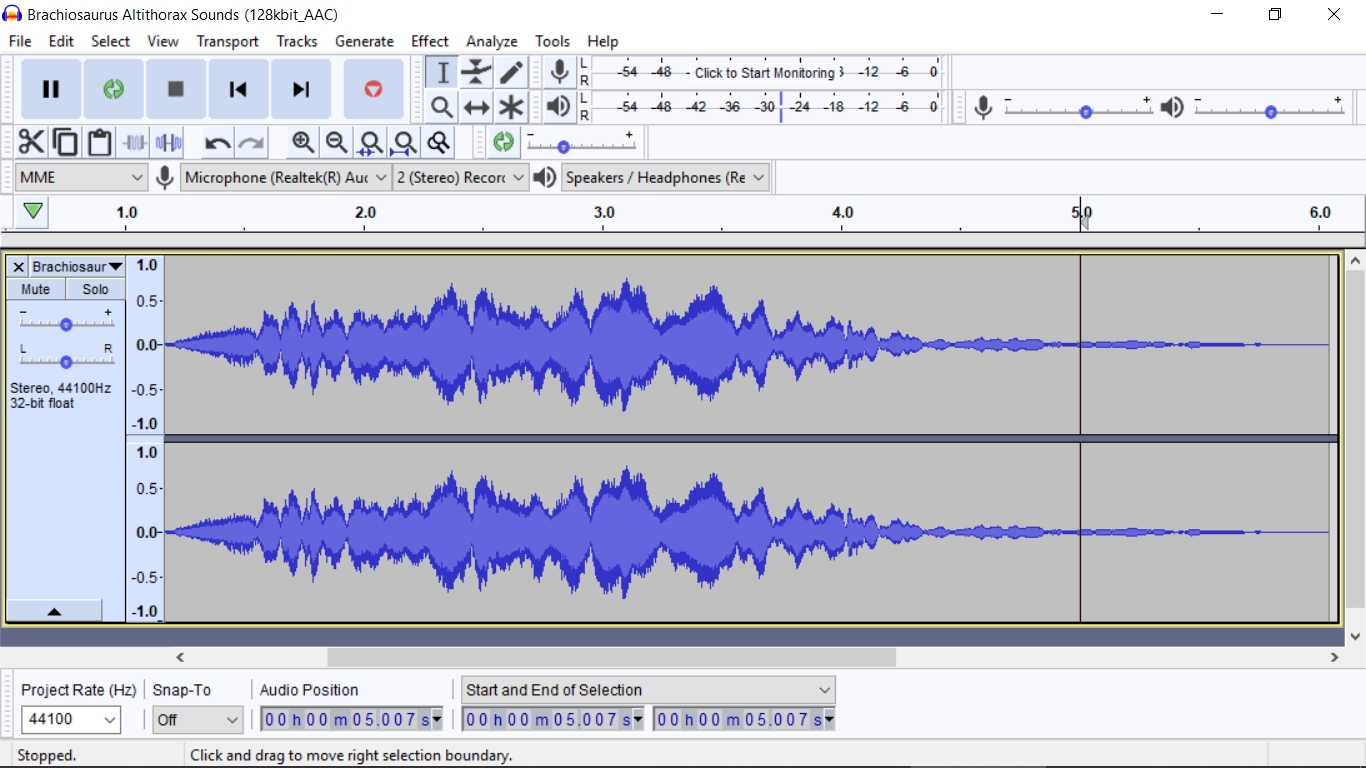Select the Zoom (magnifier) tool
1366x768 pixels.
442,107
